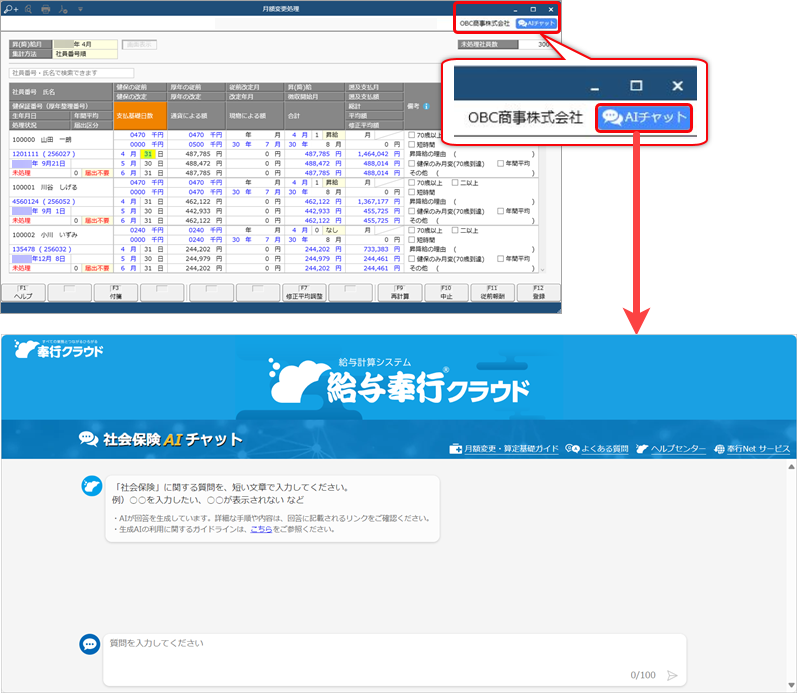Click the total value 1,464,042 円

pos(378,154)
